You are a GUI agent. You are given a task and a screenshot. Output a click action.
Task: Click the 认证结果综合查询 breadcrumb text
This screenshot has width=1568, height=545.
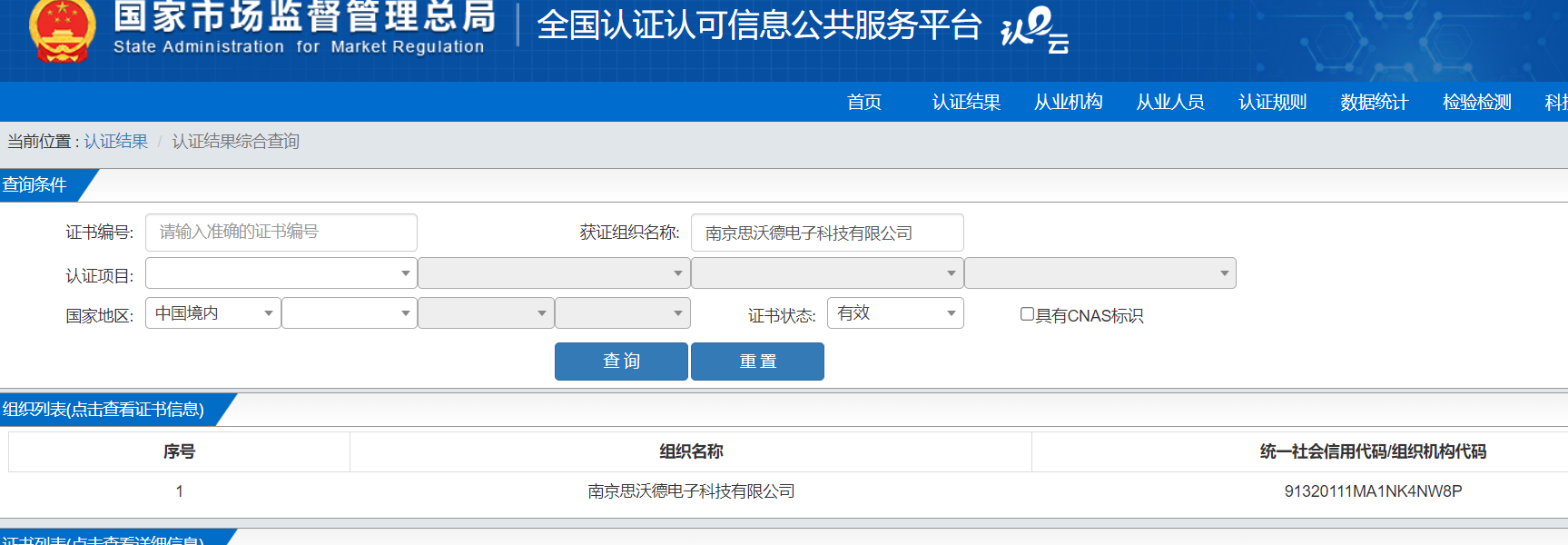coord(236,142)
